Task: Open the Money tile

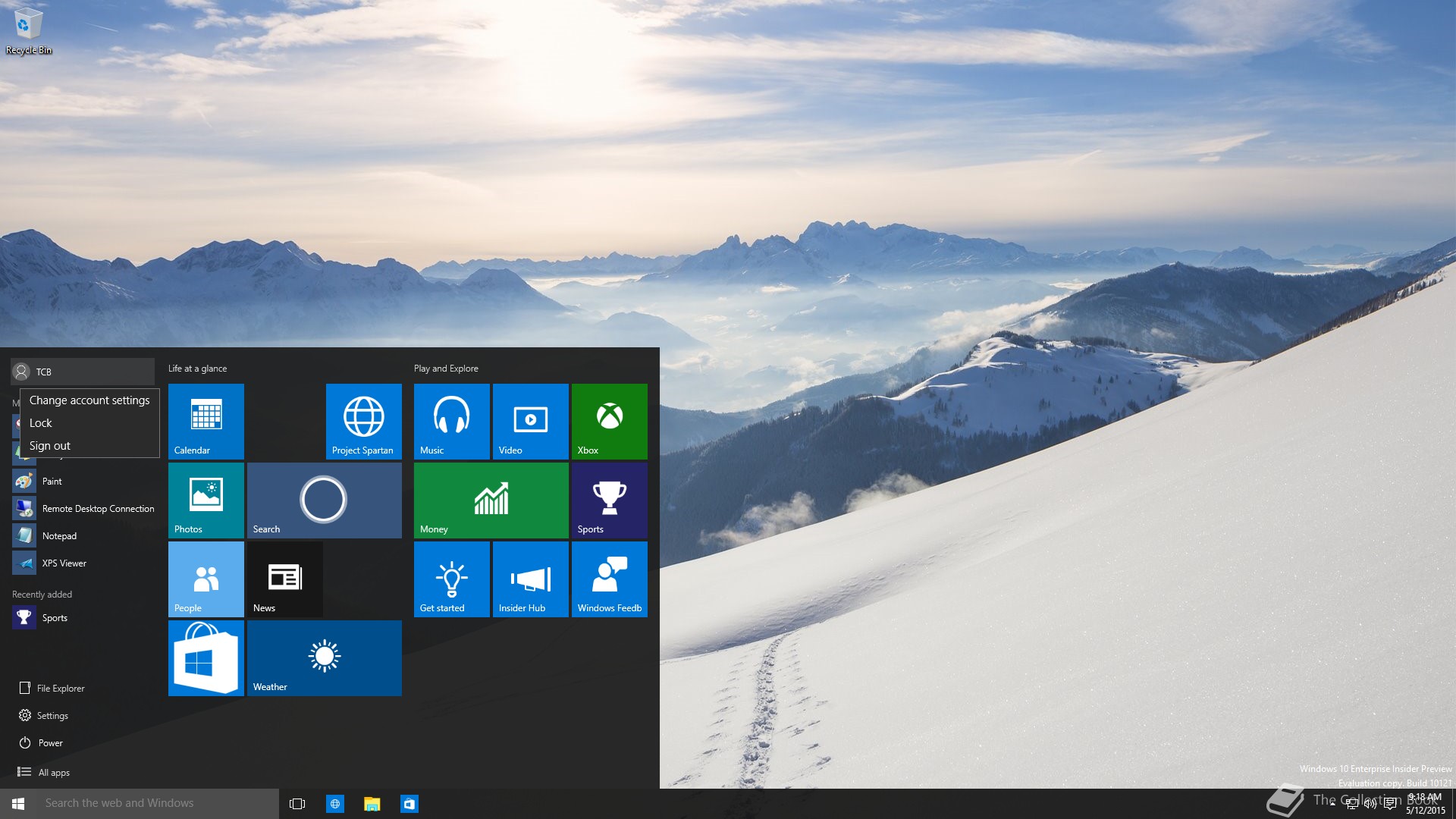Action: point(491,500)
